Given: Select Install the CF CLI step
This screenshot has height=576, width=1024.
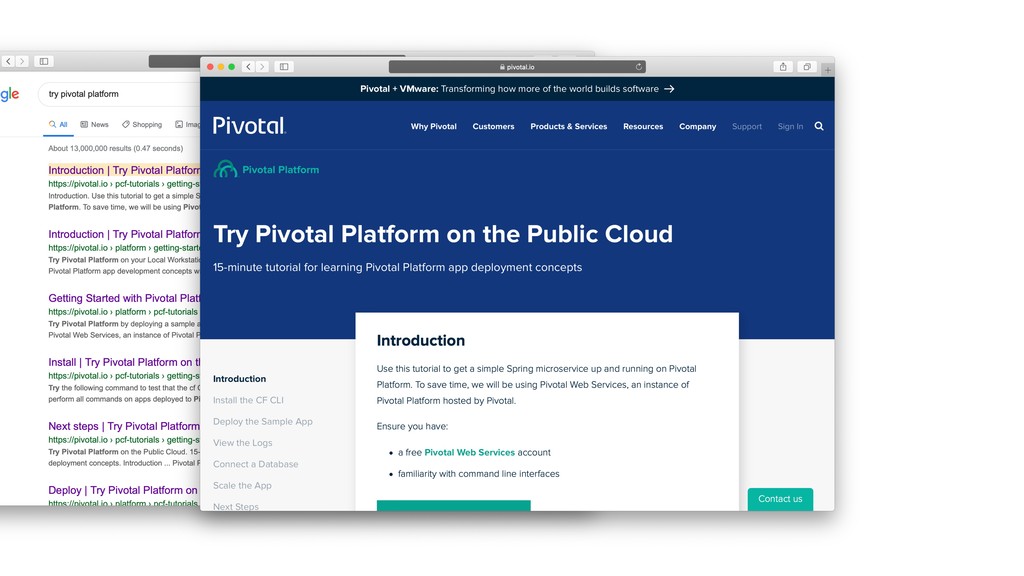Looking at the screenshot, I should tap(248, 400).
